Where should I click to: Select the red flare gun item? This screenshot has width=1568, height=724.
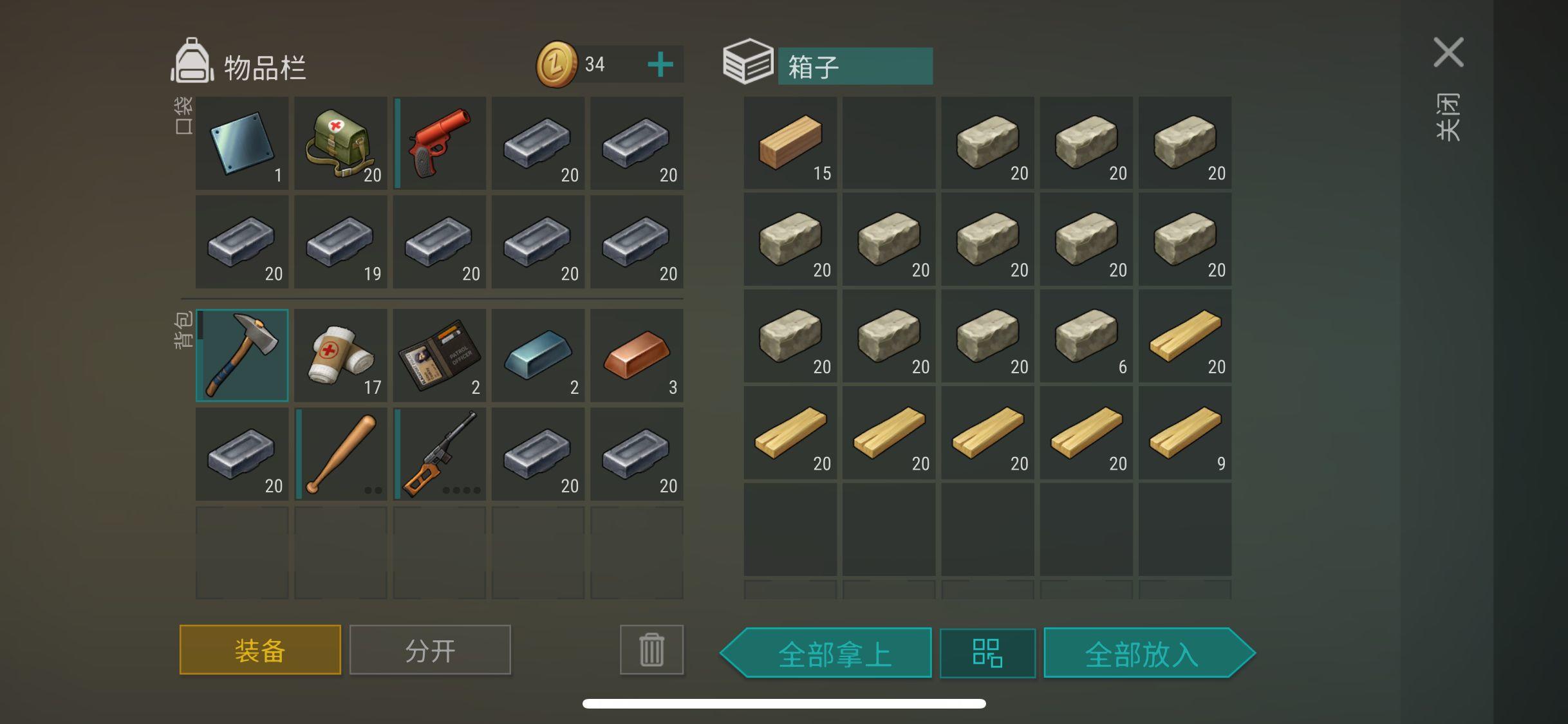pos(440,143)
